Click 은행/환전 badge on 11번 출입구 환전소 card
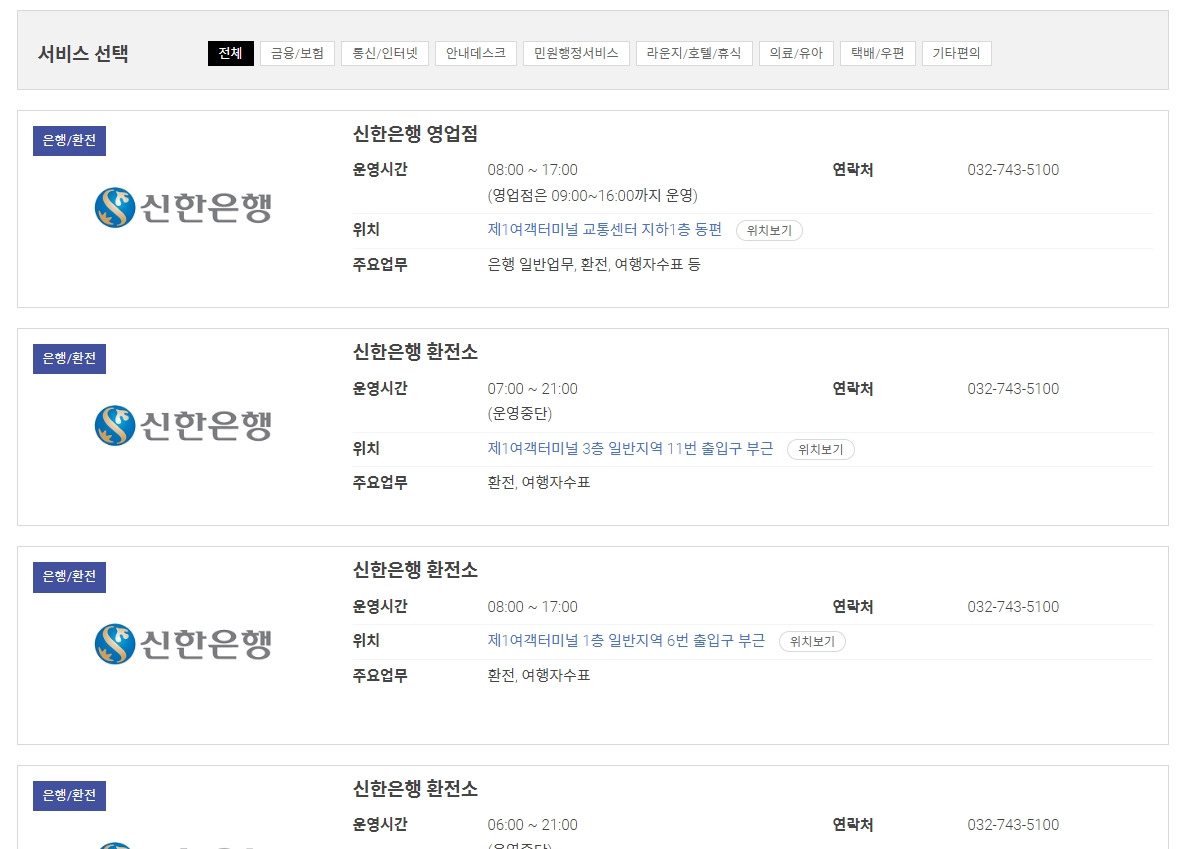Image resolution: width=1190 pixels, height=849 pixels. (x=69, y=359)
